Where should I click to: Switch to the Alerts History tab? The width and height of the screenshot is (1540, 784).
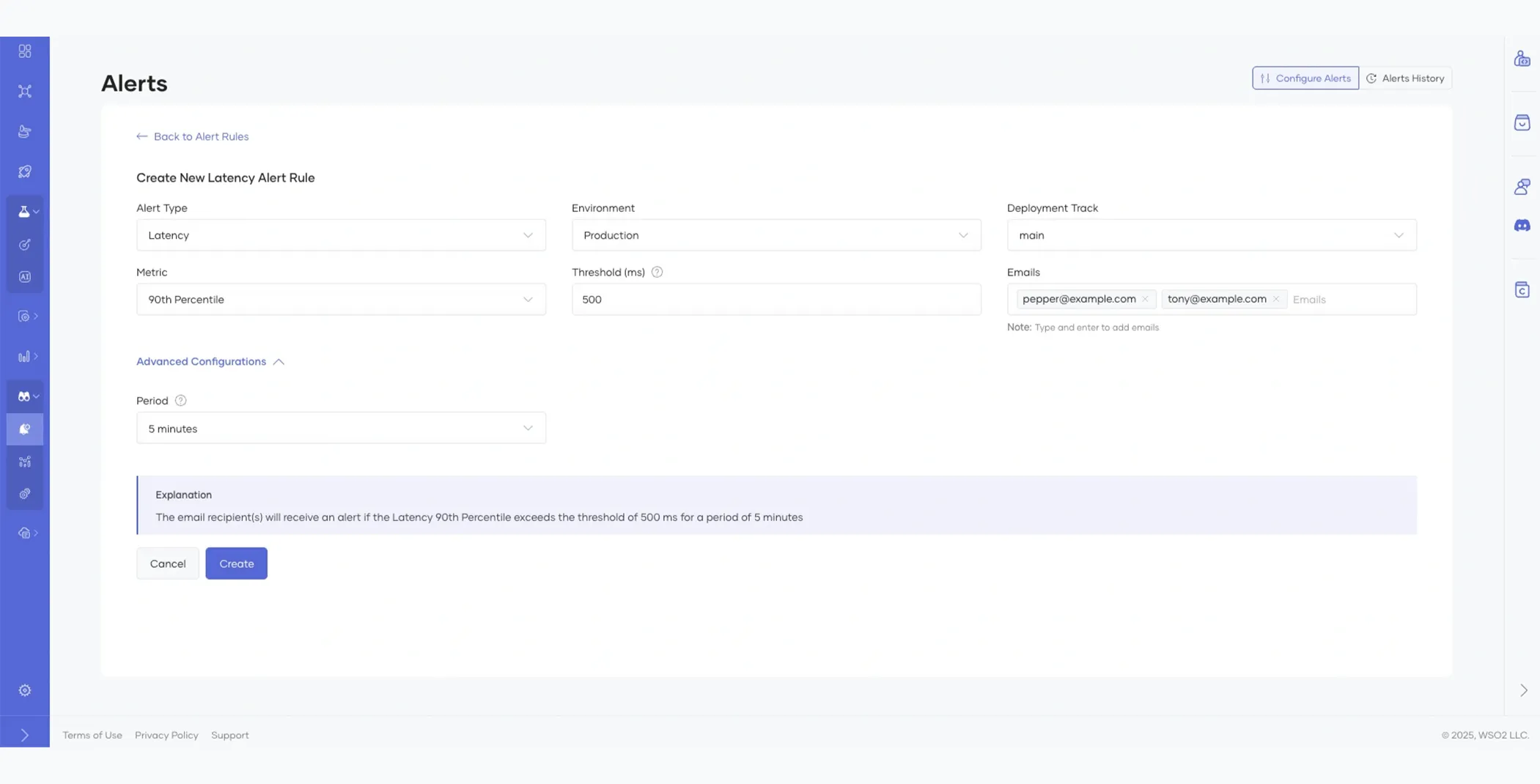[1405, 78]
